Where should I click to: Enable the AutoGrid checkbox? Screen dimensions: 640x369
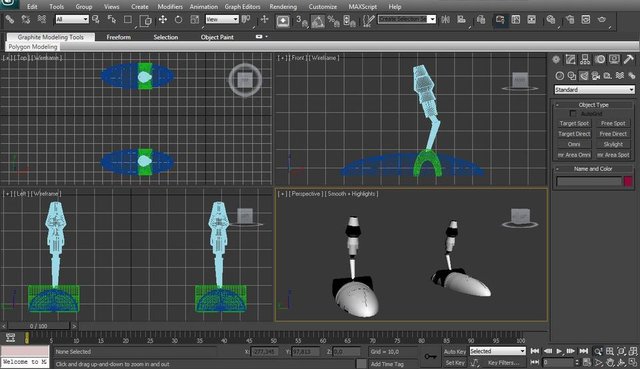[573, 113]
